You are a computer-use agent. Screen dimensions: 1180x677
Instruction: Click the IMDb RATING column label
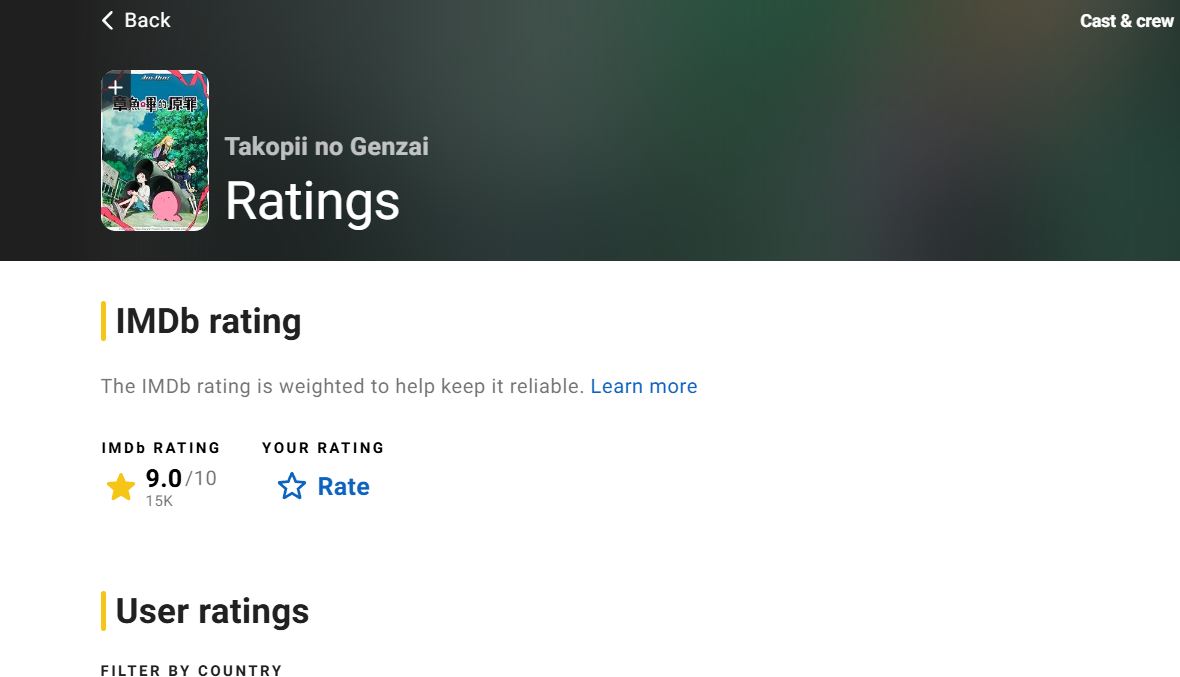(161, 448)
